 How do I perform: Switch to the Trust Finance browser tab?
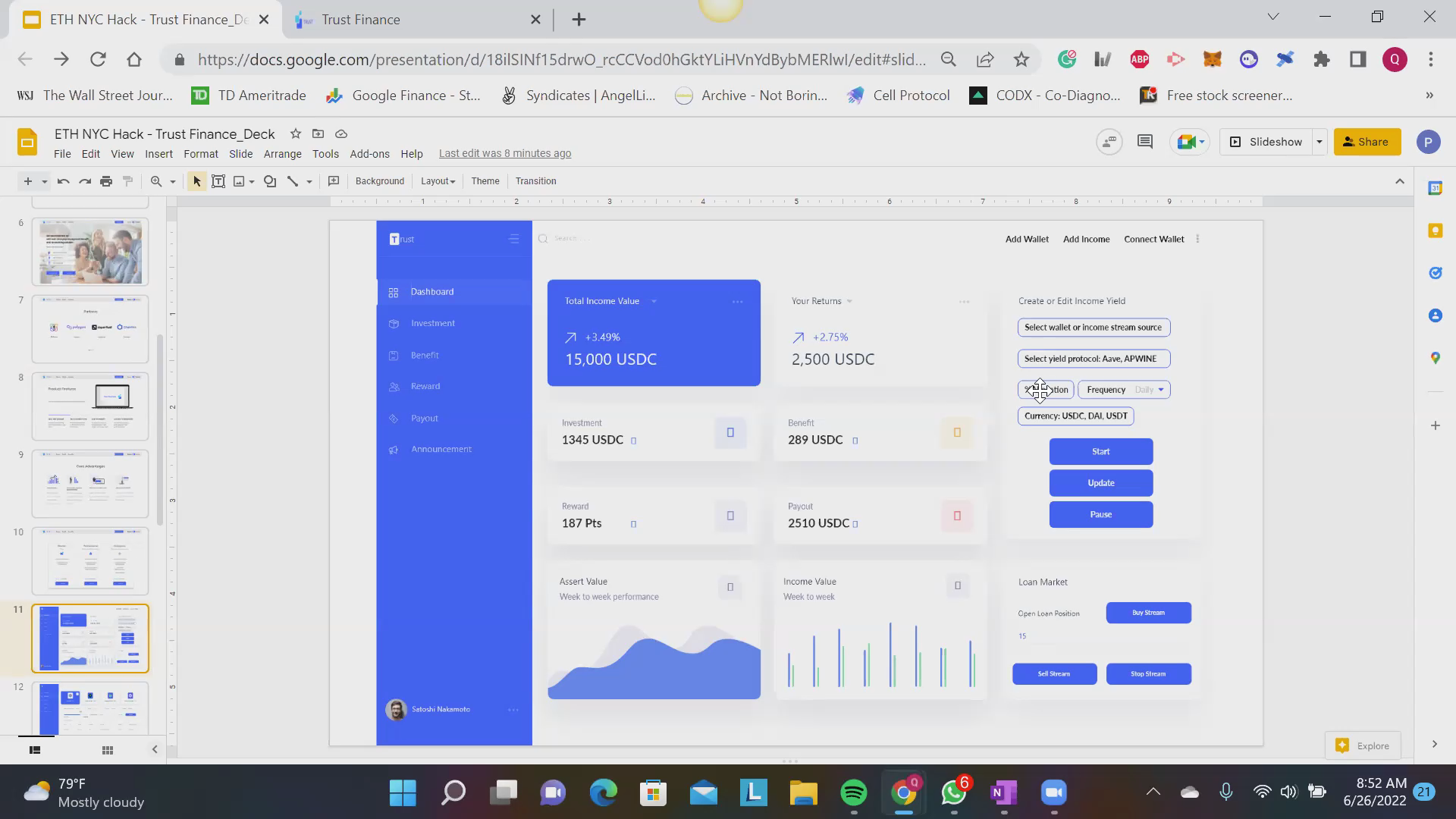pos(419,20)
